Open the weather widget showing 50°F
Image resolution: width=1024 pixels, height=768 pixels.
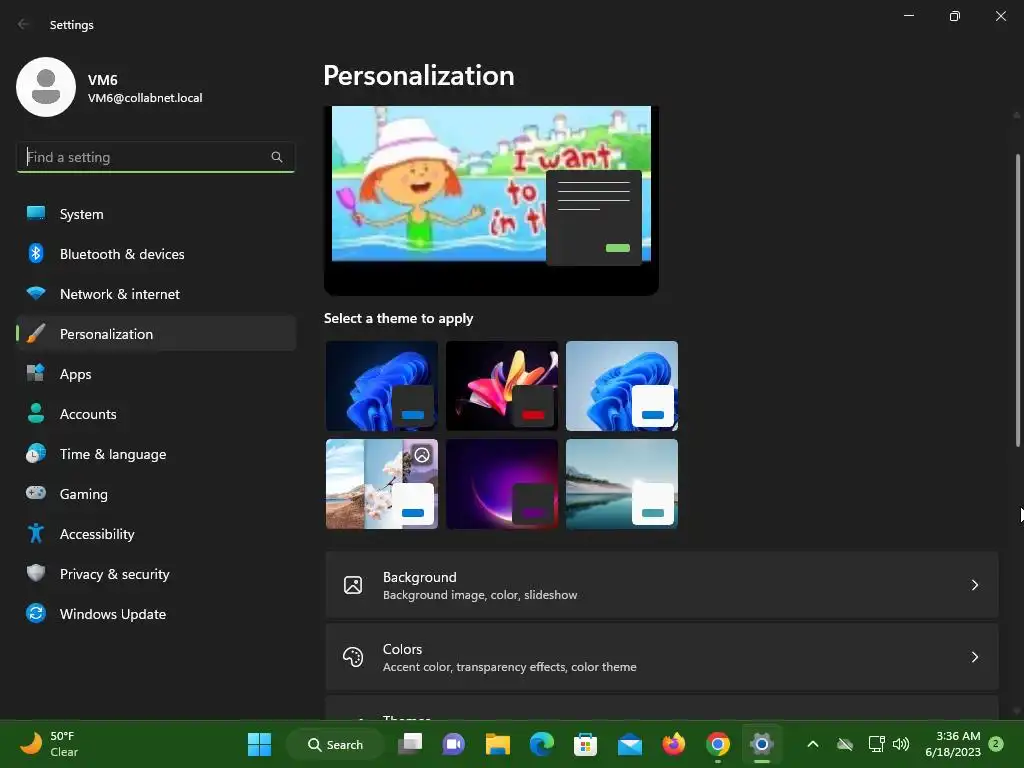coord(49,744)
